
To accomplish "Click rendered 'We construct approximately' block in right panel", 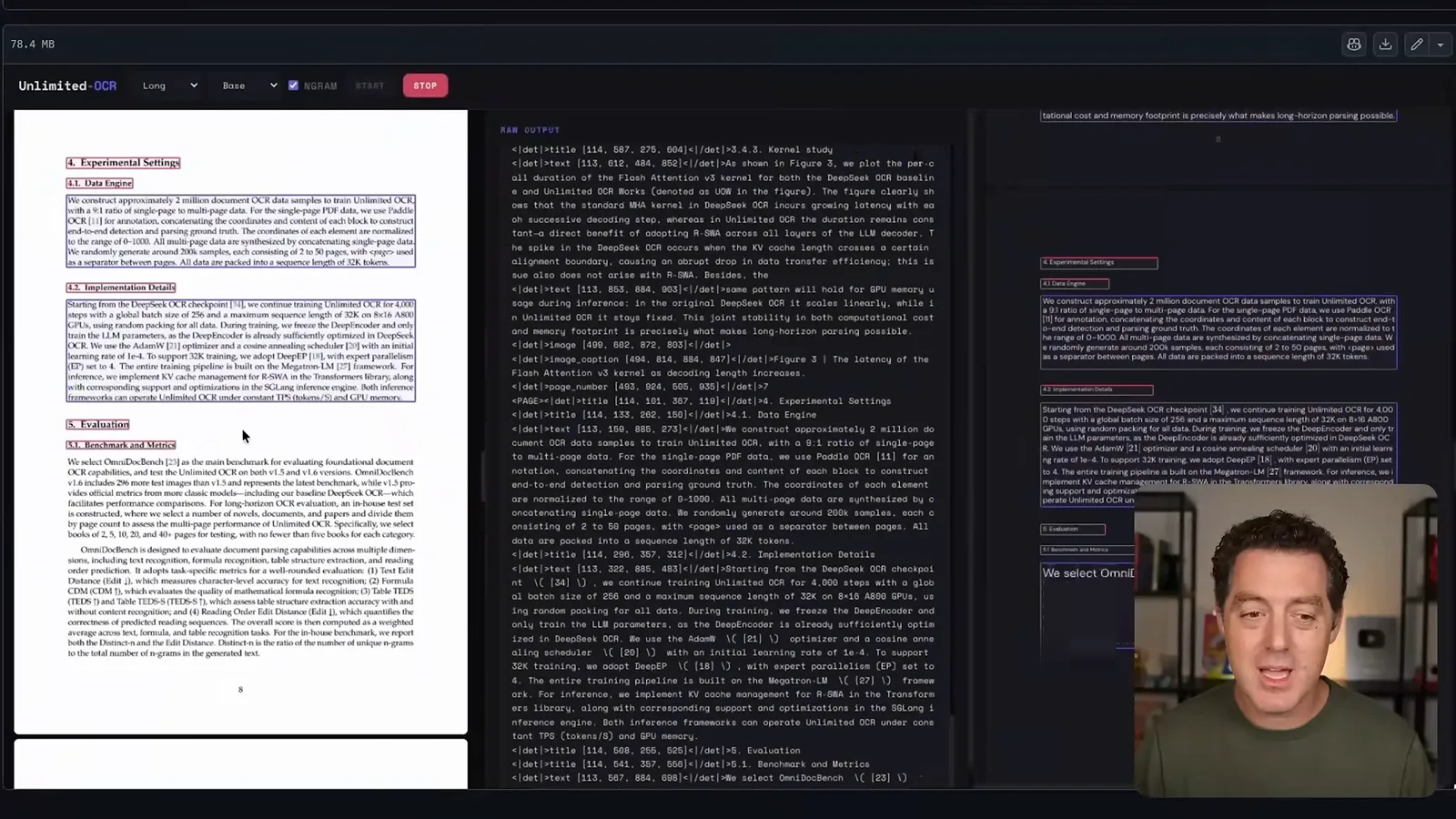I will pos(1218,332).
